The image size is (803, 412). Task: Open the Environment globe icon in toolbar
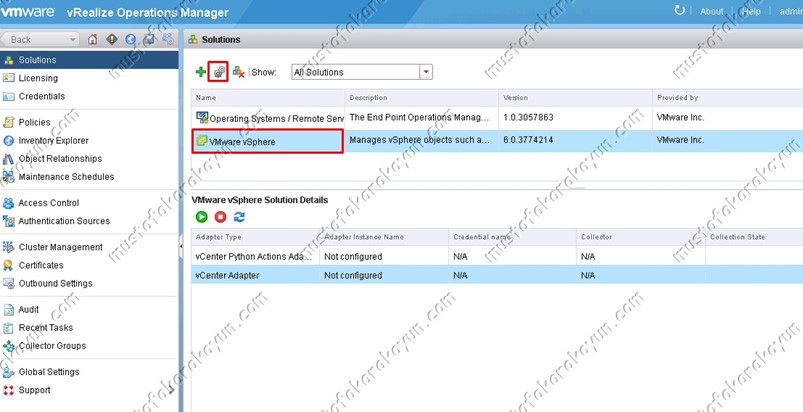tap(131, 39)
